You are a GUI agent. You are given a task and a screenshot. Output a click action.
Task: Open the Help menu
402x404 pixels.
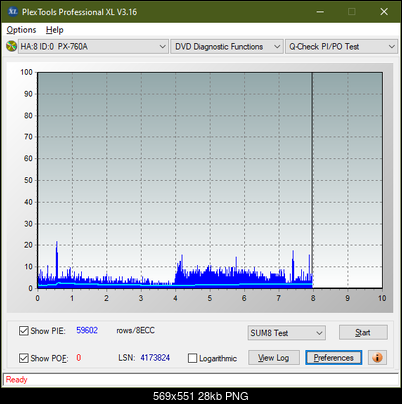[54, 30]
